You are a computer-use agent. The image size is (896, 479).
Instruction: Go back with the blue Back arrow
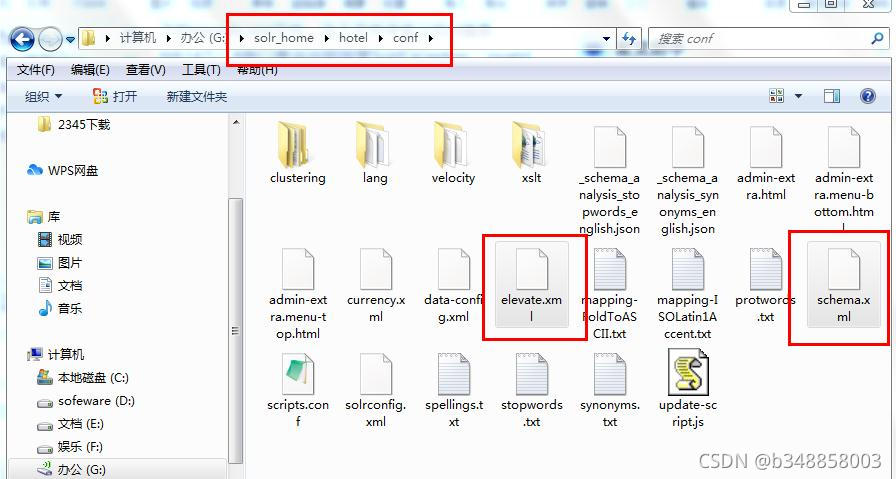tap(22, 39)
